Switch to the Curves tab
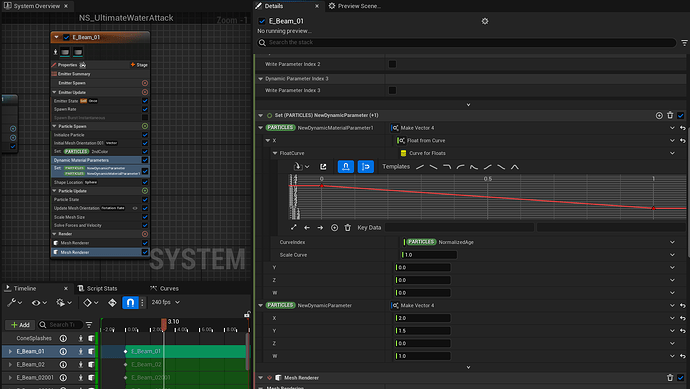690x389 pixels. coord(164,289)
